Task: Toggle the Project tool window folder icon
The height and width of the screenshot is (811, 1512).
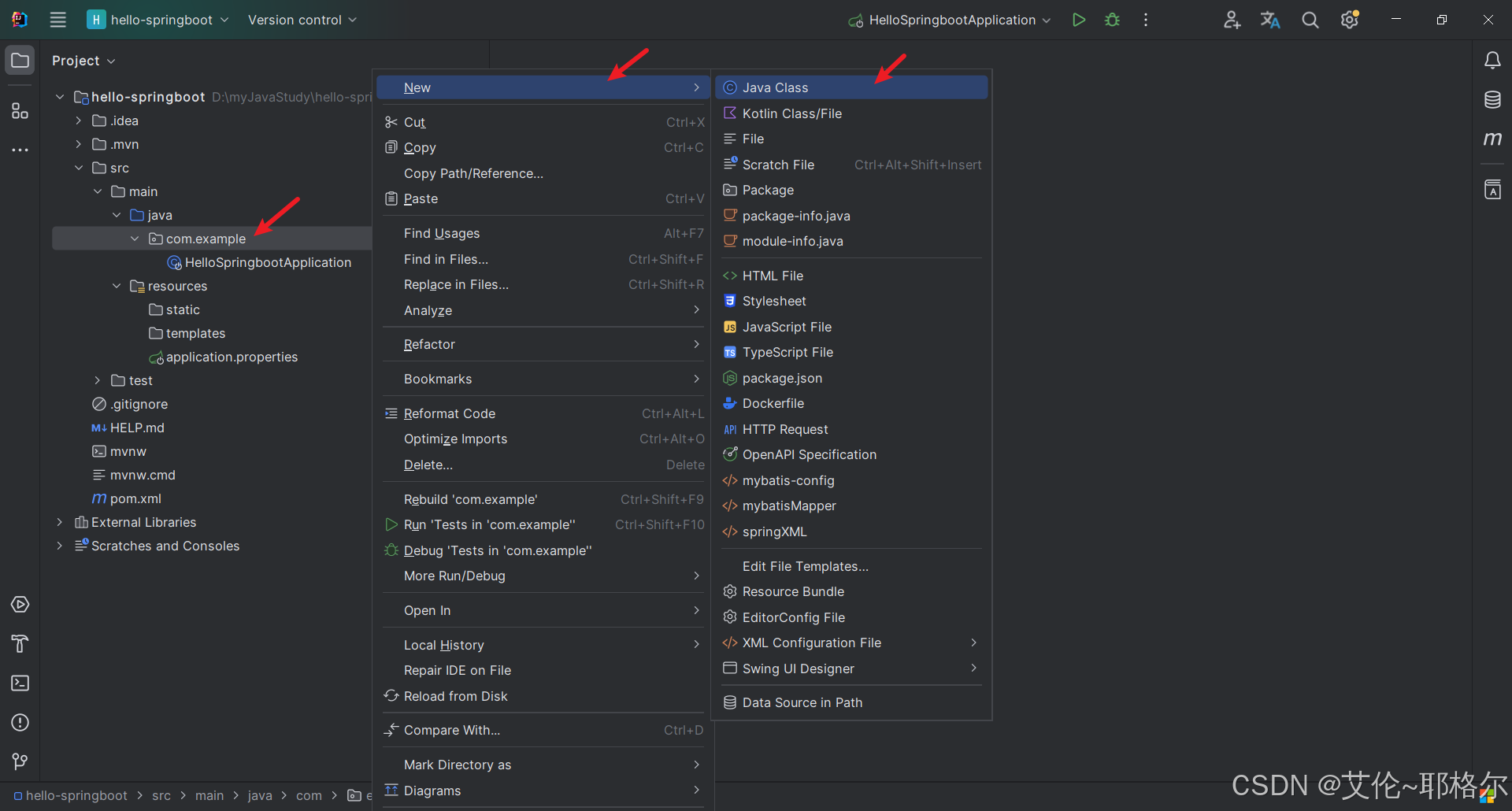Action: (x=20, y=61)
